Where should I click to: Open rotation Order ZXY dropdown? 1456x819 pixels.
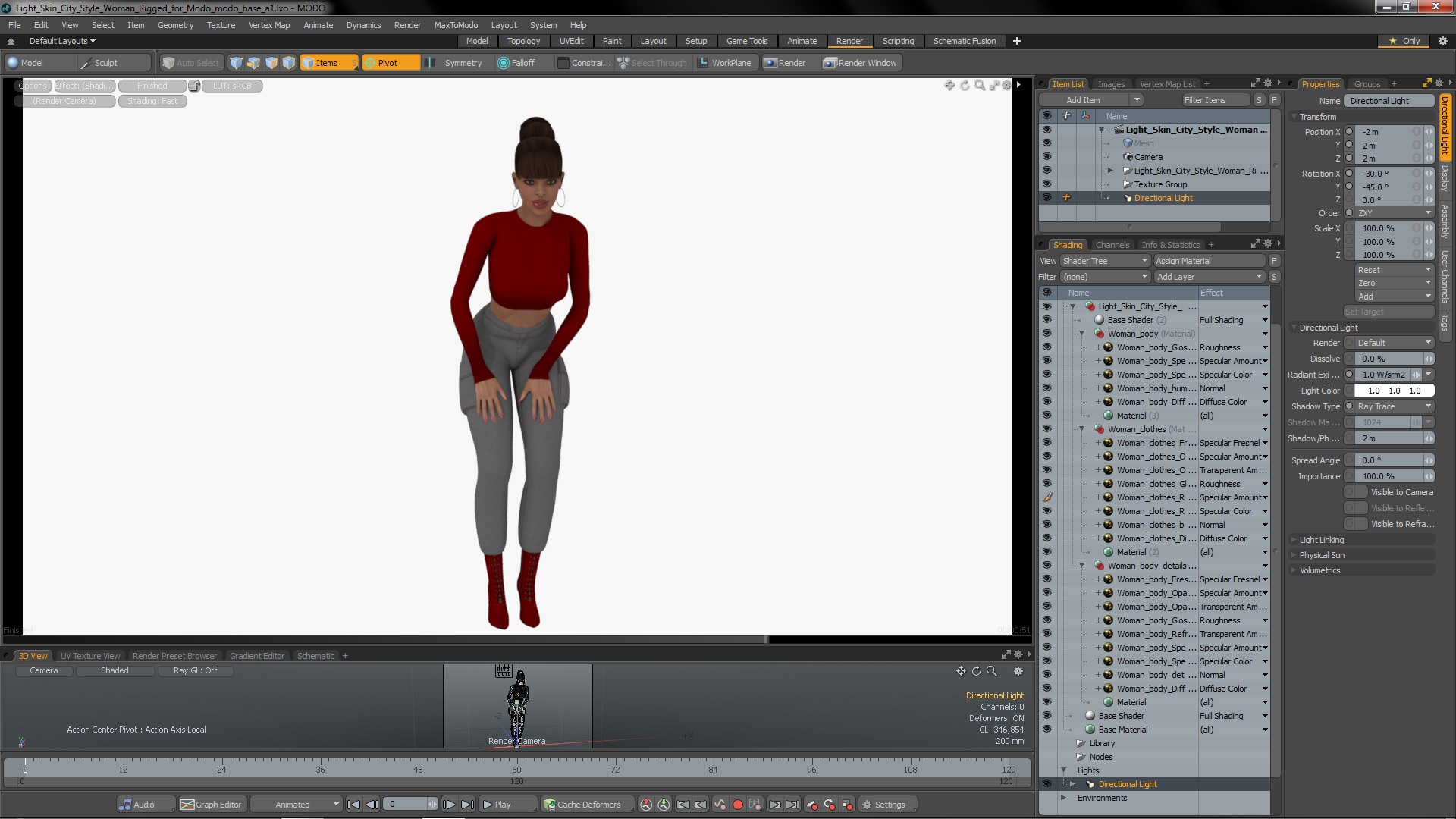(x=1394, y=213)
